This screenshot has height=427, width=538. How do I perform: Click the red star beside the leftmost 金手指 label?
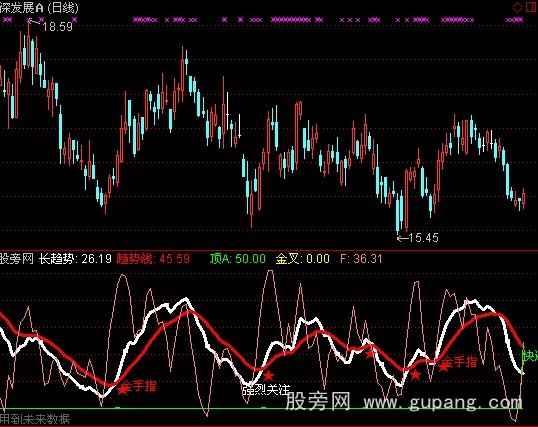[x=122, y=389]
